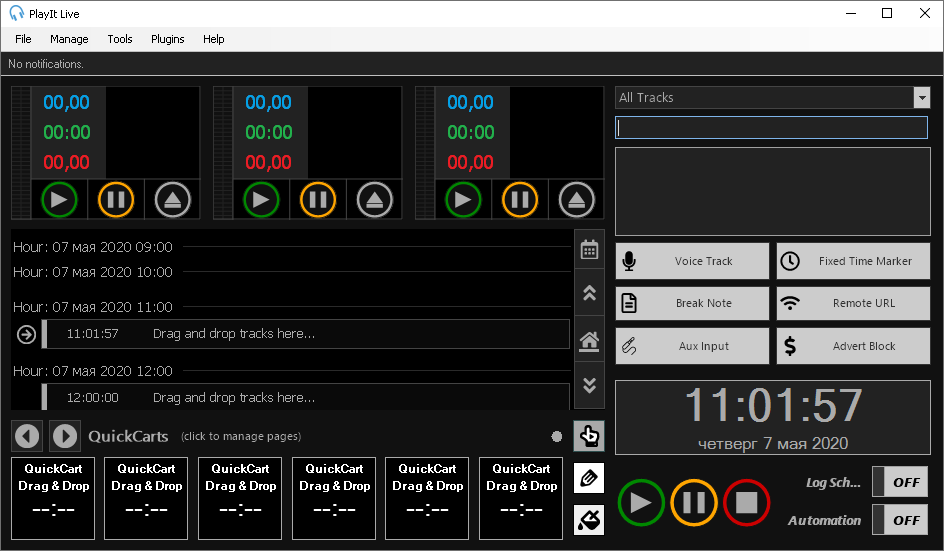Screen dimensions: 944x551
Task: Eject the track from the third player
Action: click(576, 199)
